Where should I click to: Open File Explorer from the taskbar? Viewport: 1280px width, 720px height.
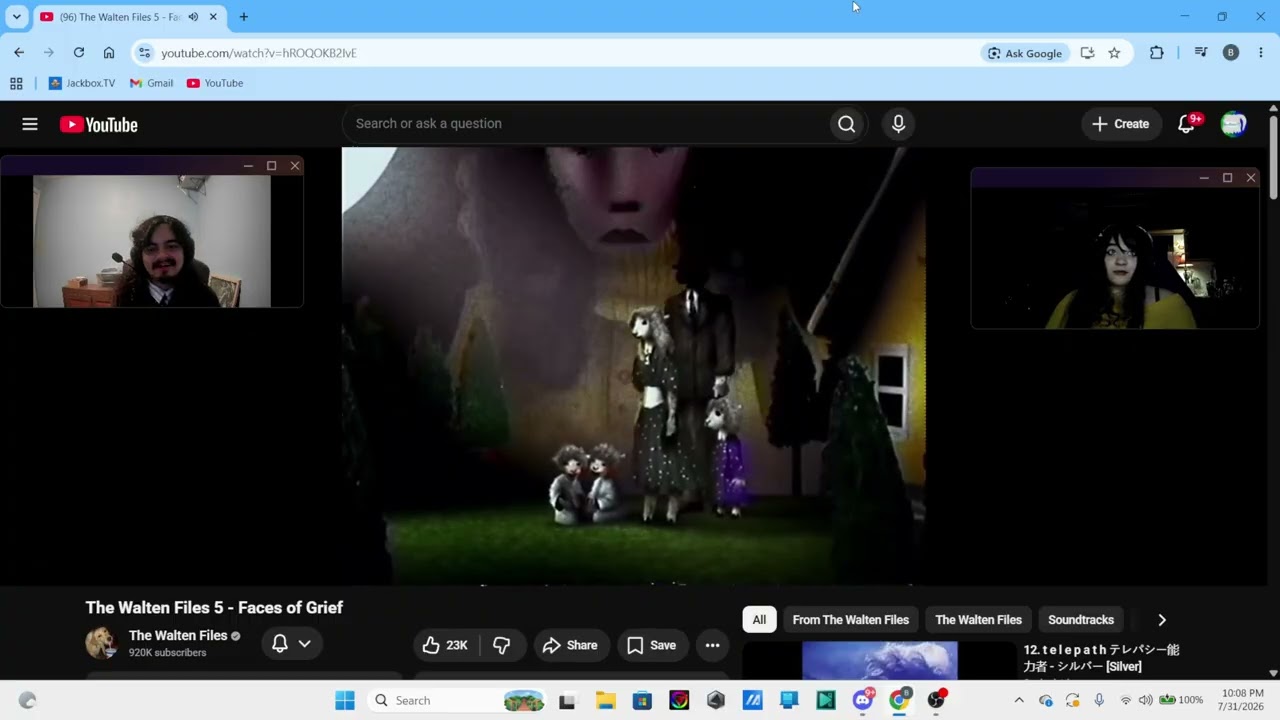tap(605, 700)
